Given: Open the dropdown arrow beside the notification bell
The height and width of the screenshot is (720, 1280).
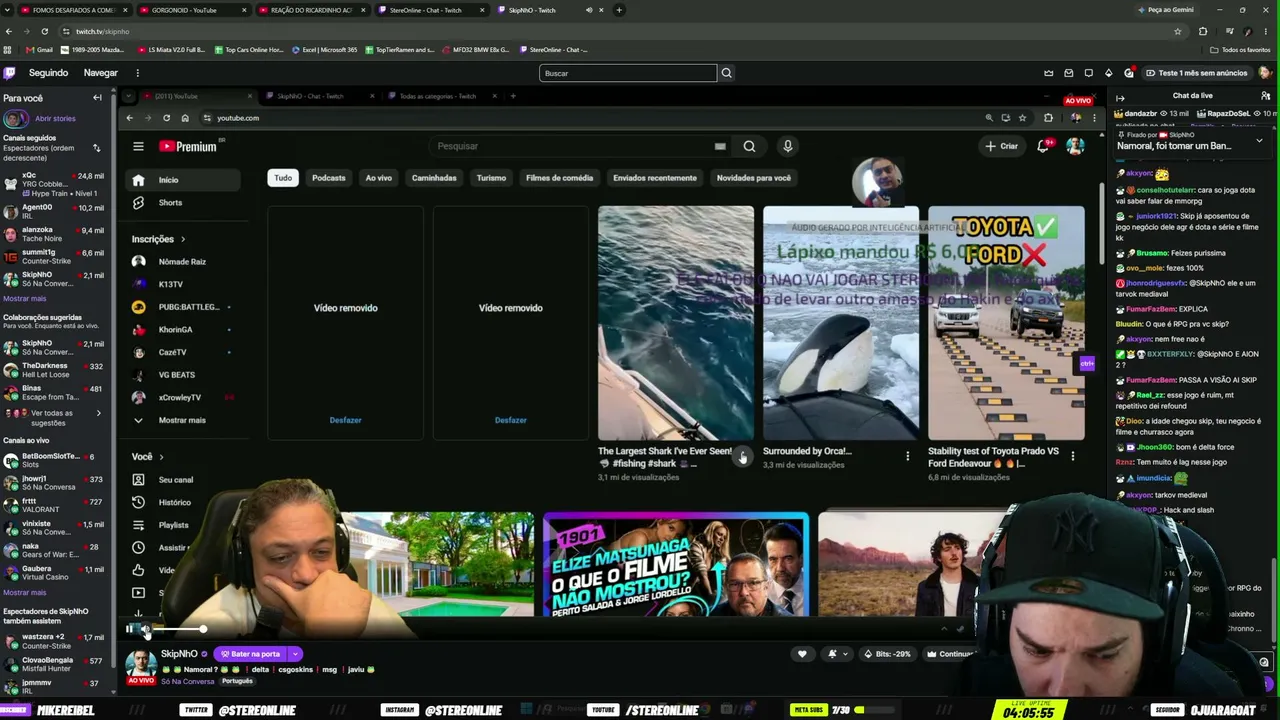Looking at the screenshot, I should (x=845, y=654).
